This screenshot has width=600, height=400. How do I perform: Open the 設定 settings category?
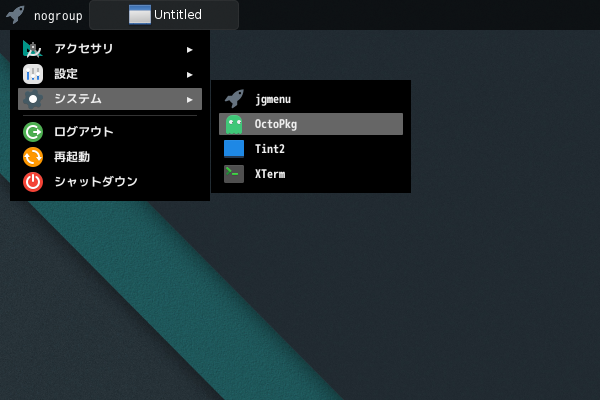pyautogui.click(x=110, y=74)
